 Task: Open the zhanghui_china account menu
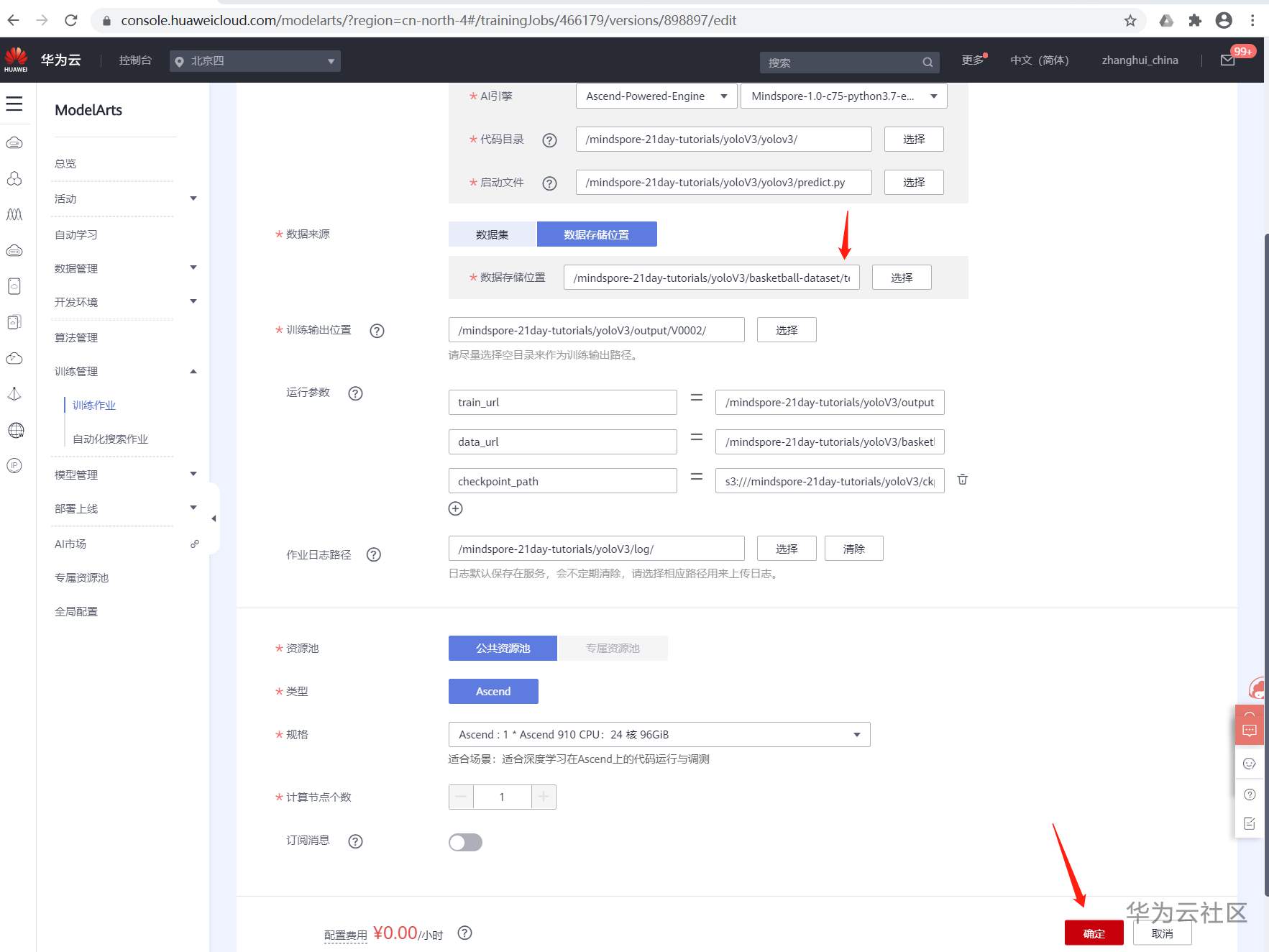1140,60
